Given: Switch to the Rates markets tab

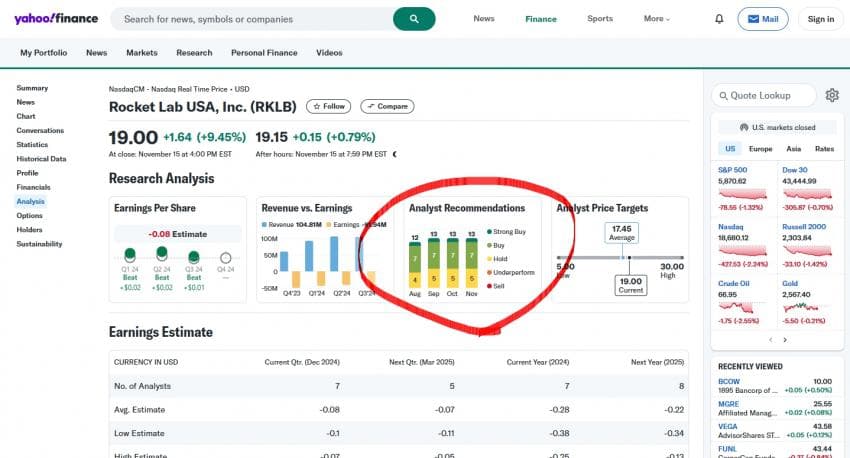Looking at the screenshot, I should point(825,149).
